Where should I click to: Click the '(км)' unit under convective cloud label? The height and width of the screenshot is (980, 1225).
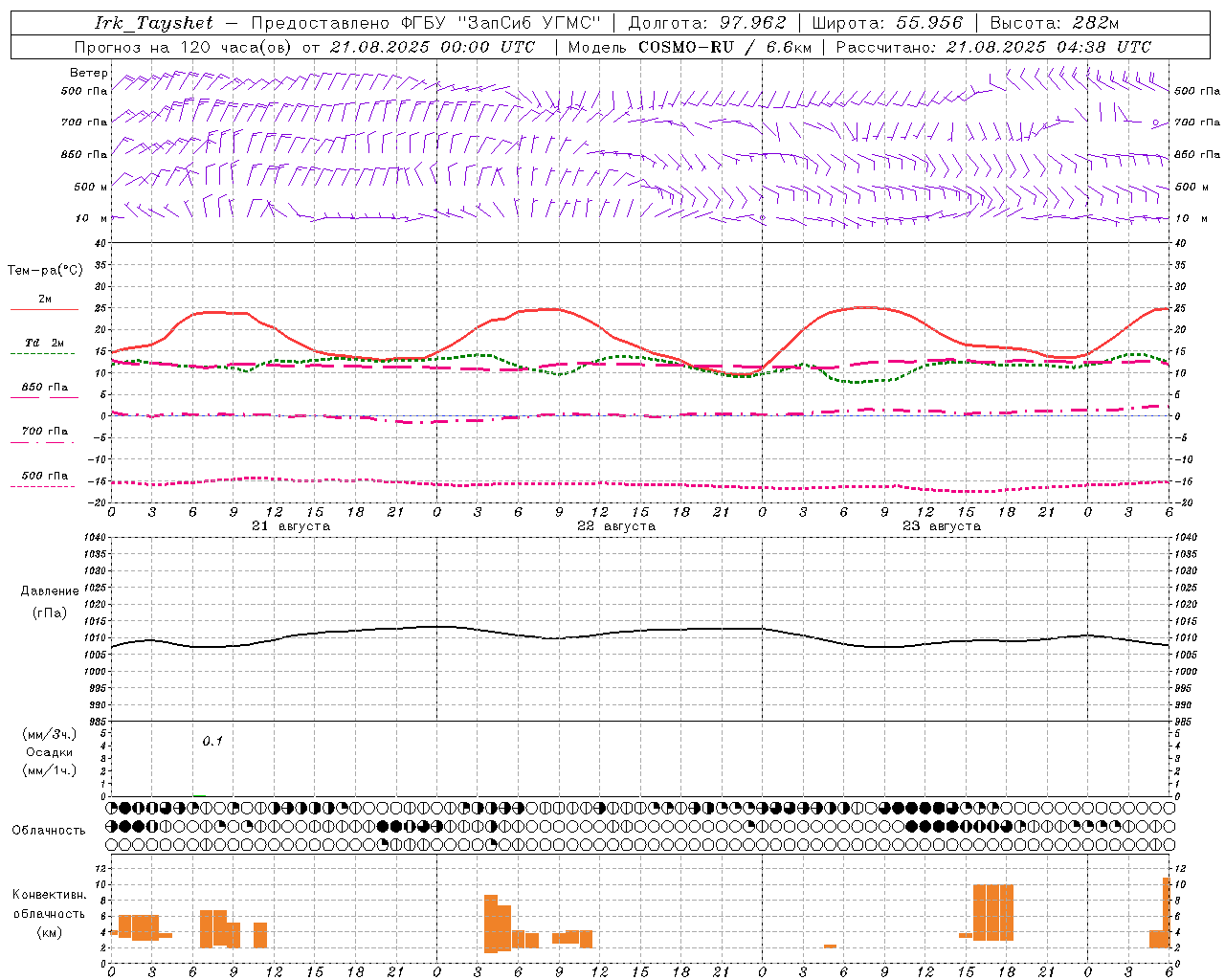50,933
